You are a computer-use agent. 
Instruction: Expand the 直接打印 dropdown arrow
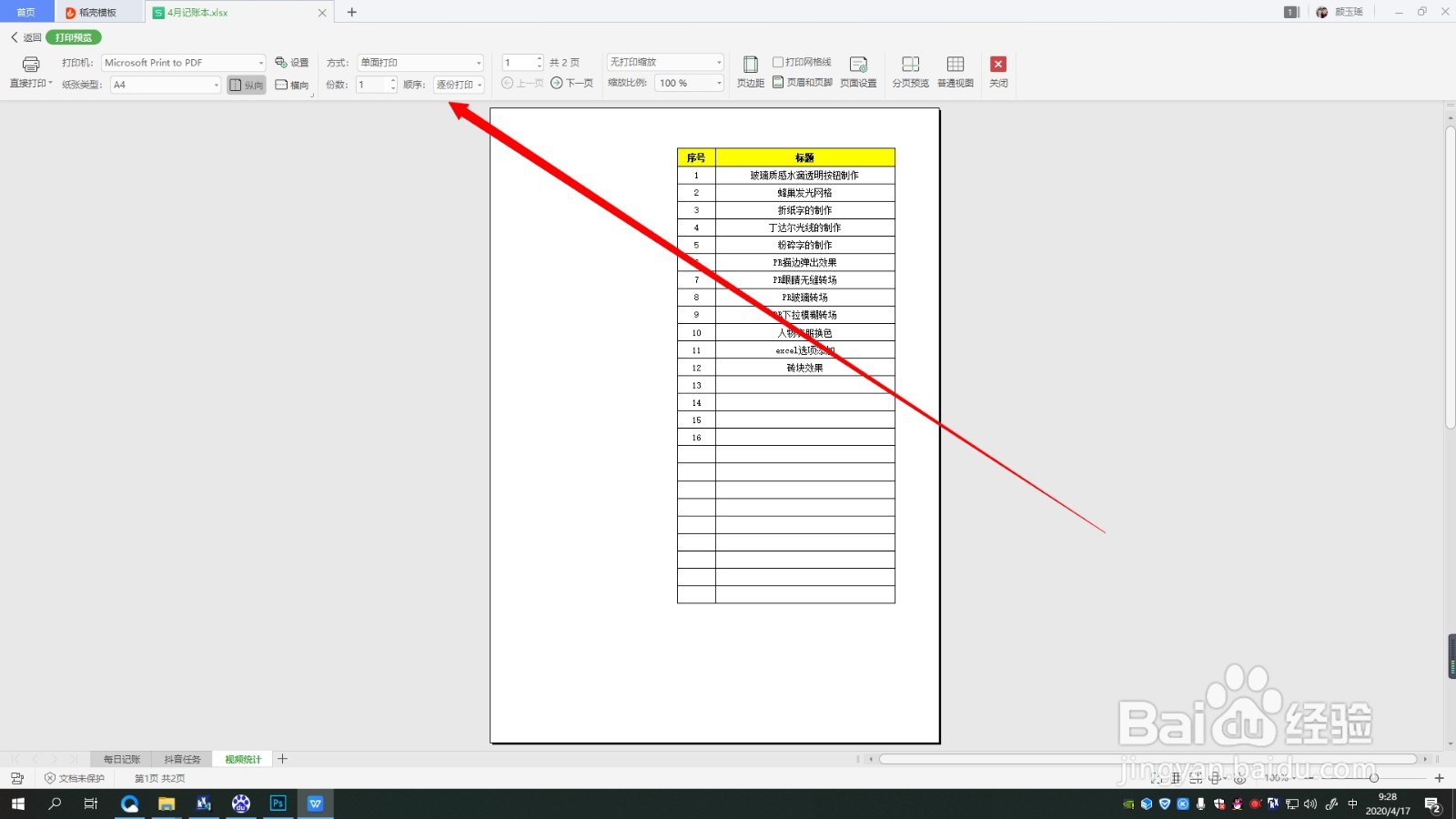[50, 83]
